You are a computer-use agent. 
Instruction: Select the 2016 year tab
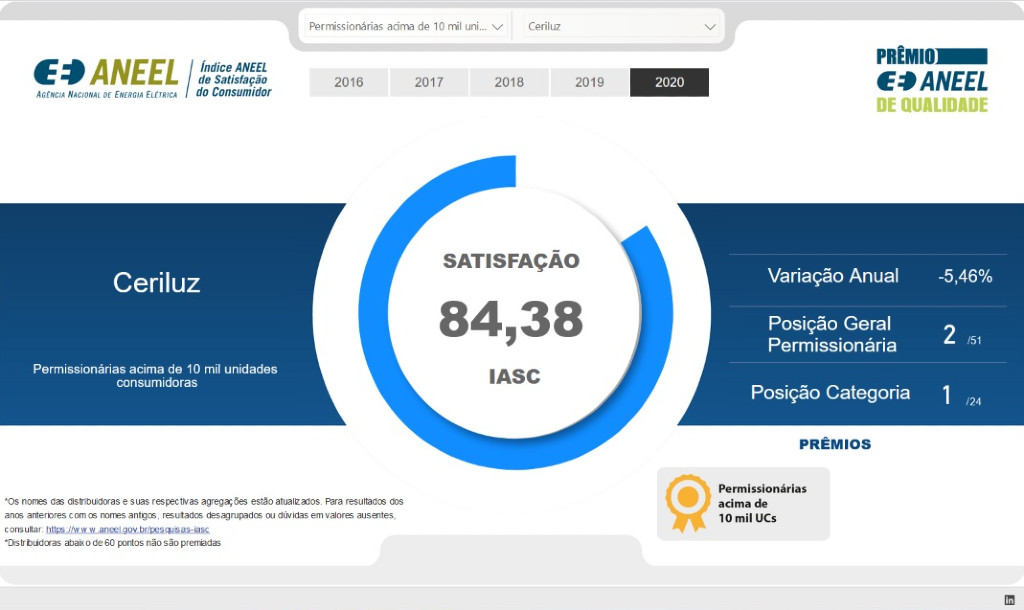(x=349, y=82)
